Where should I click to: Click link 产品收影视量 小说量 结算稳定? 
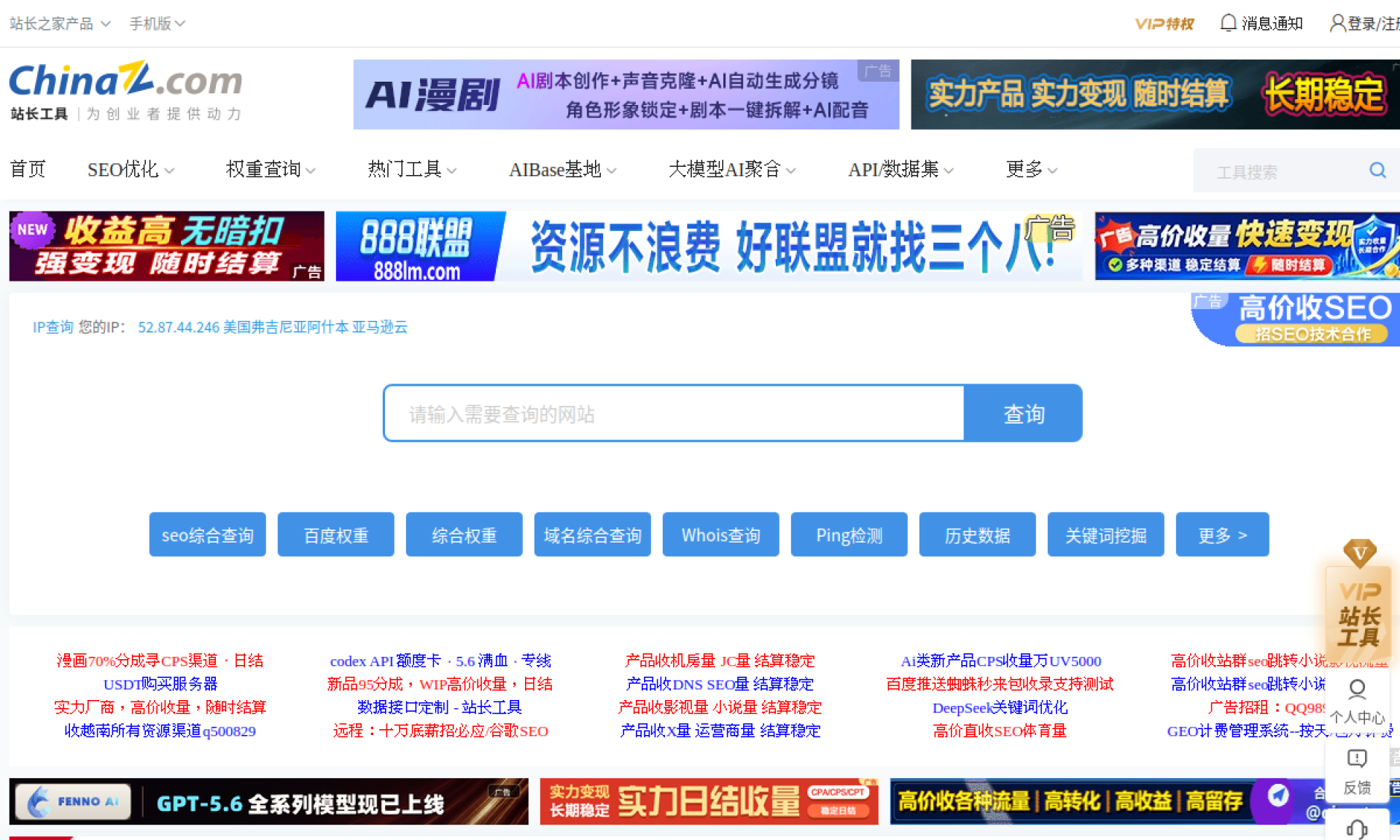click(720, 707)
